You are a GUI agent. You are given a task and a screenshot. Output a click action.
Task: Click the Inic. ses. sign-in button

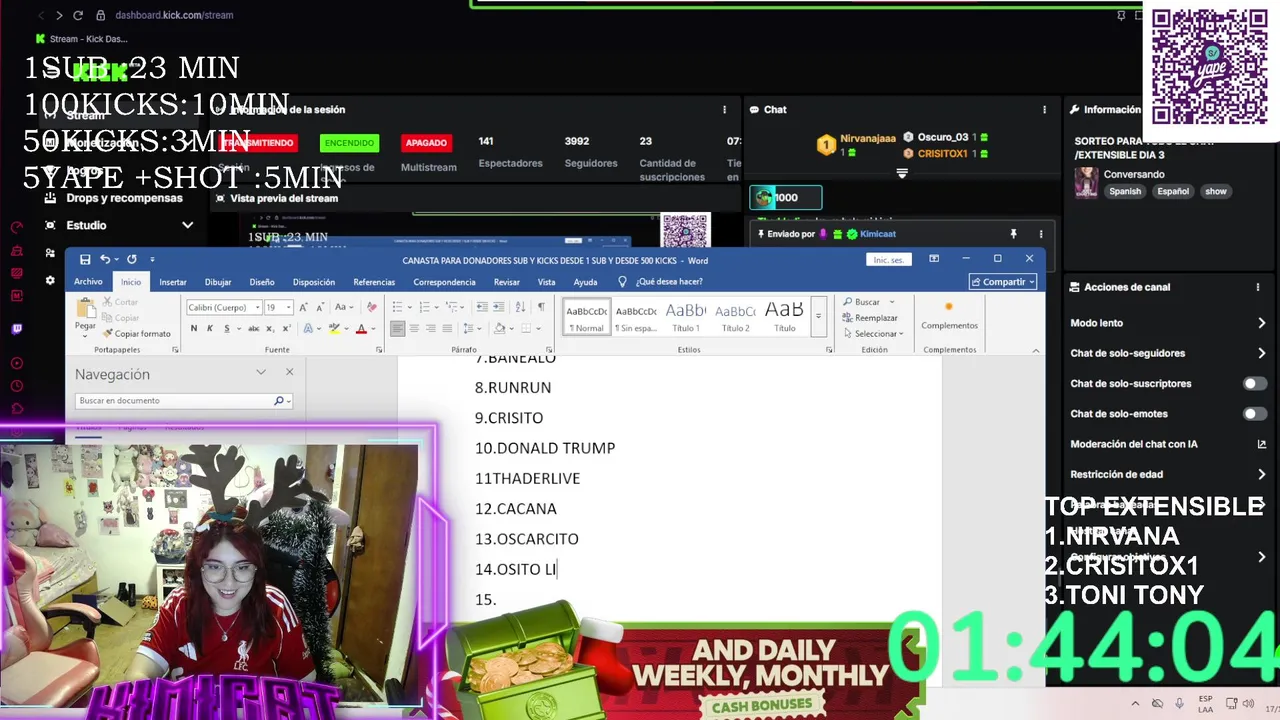pos(889,260)
